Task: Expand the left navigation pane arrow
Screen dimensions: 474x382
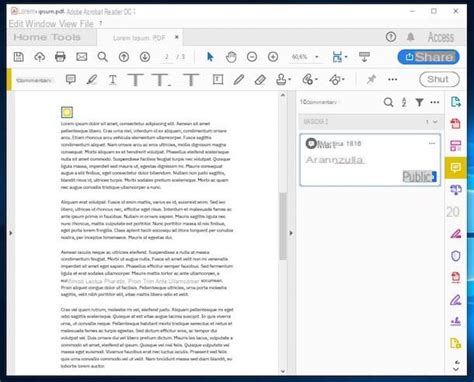Action: [11, 233]
